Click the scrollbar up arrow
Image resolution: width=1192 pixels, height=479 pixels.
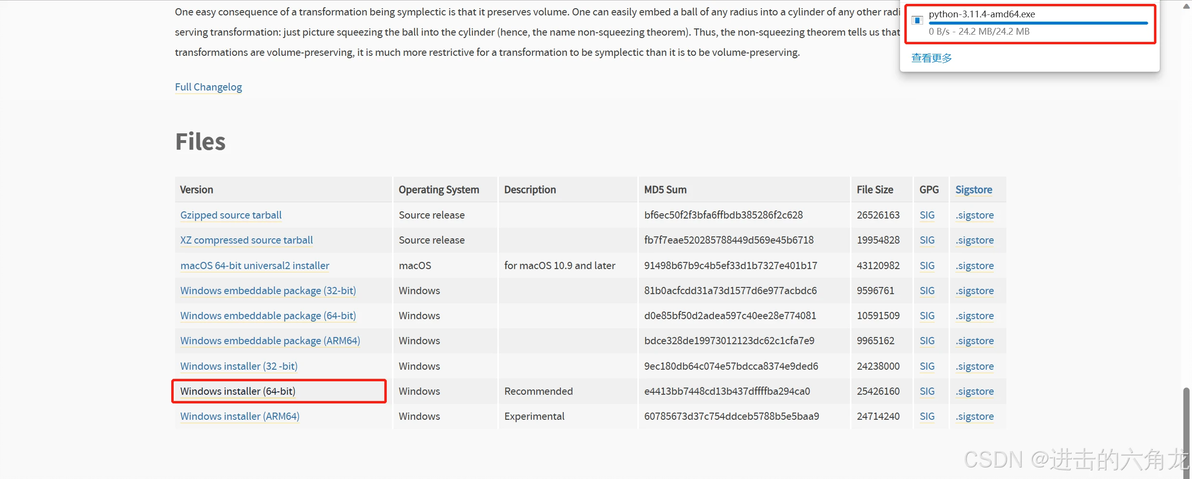point(1185,5)
